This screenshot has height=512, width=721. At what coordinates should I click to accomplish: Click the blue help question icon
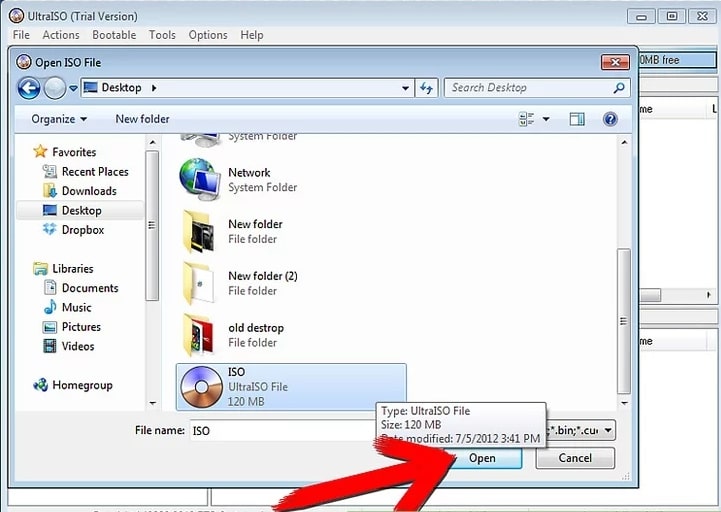click(610, 120)
